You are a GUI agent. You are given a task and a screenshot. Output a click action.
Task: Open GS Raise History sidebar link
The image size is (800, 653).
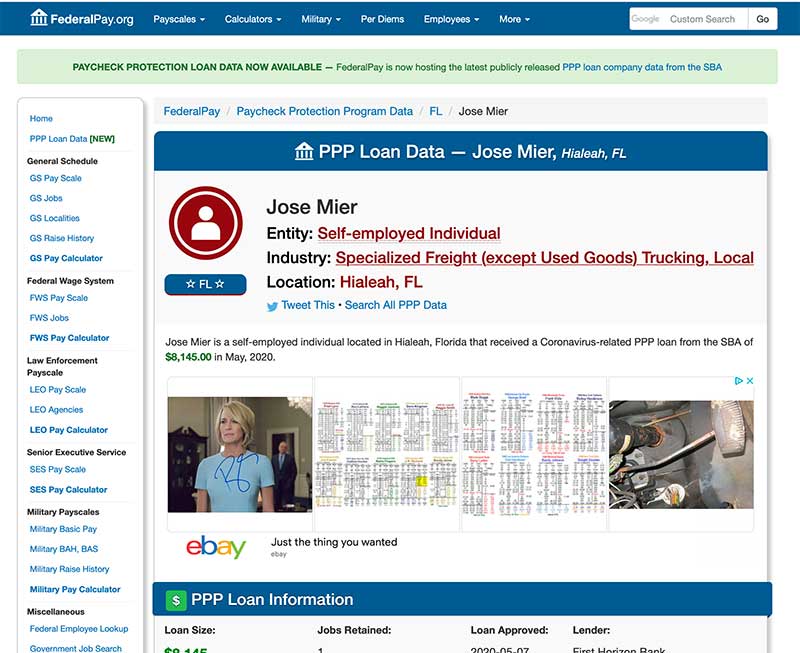click(x=62, y=238)
